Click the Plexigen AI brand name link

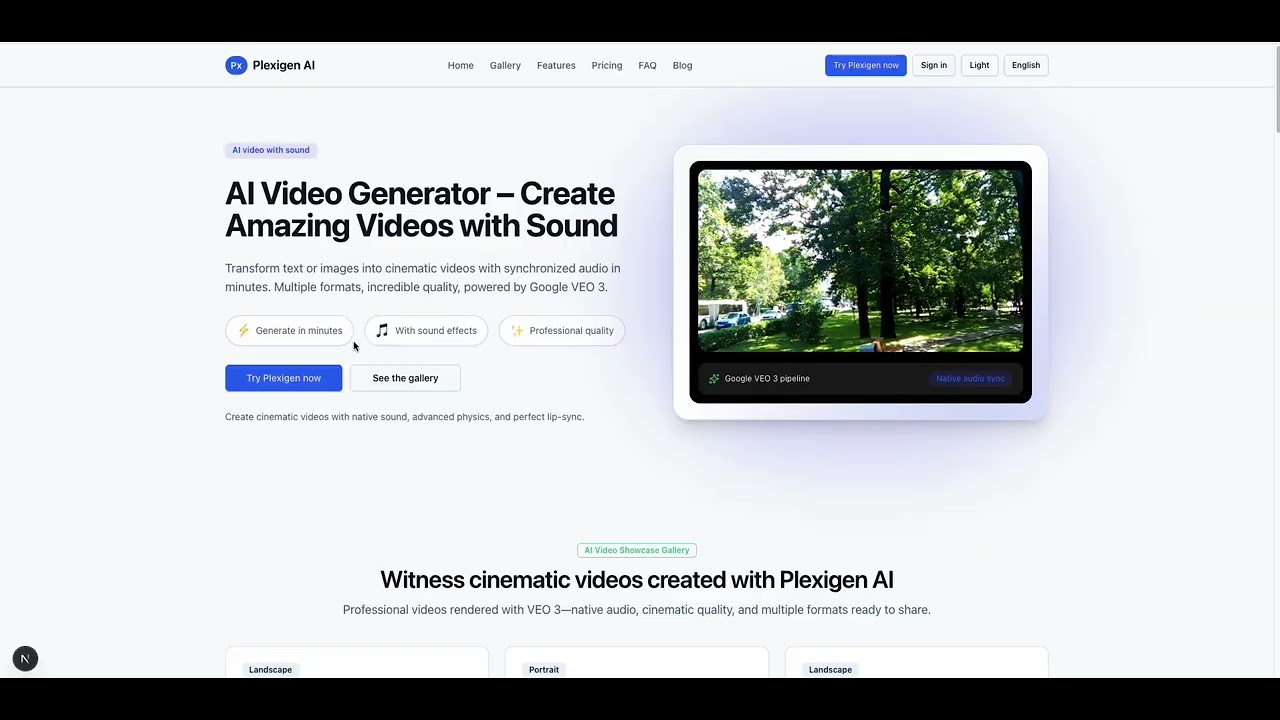pyautogui.click(x=284, y=65)
